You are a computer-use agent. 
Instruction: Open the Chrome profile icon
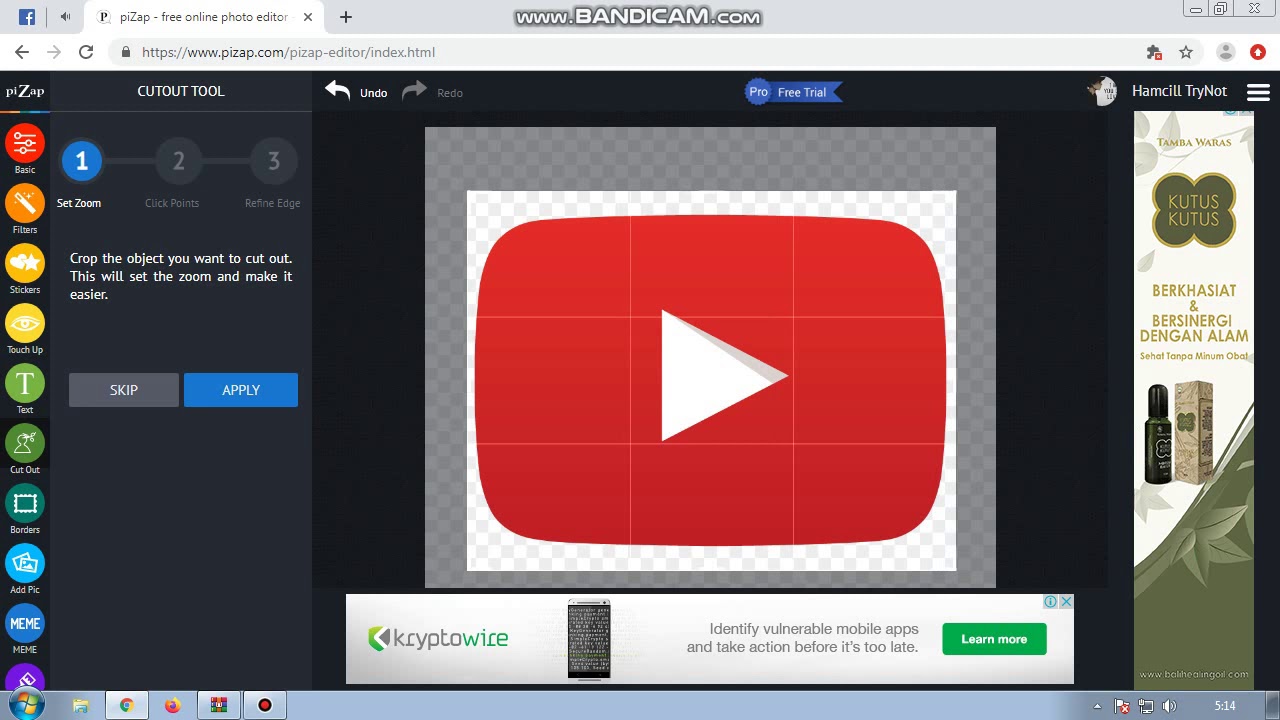coord(1226,52)
